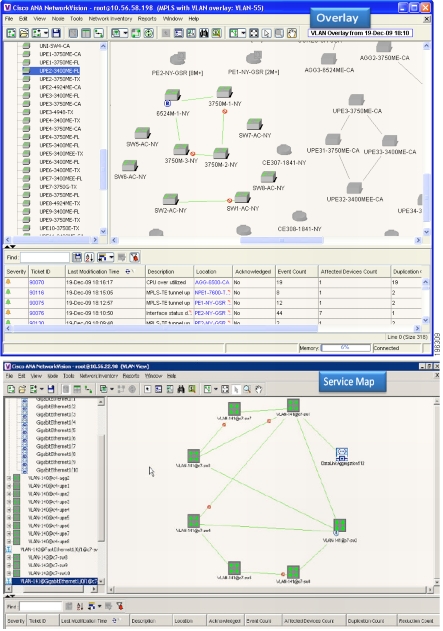Image resolution: width=443 pixels, height=631 pixels.
Task: Open the filter dropdown arrow in Service Map ticket pane
Action: point(99,606)
